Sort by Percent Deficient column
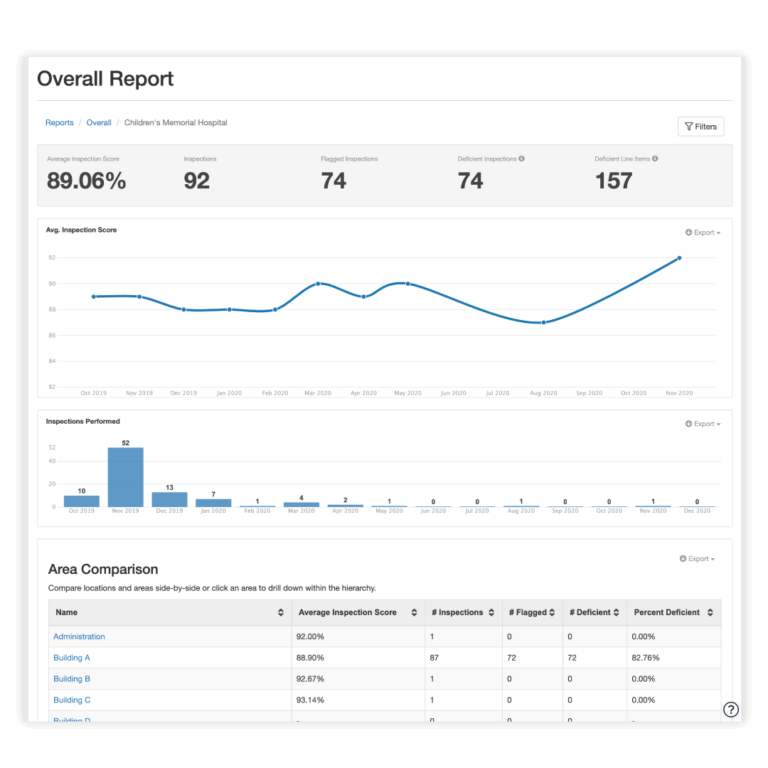 point(709,613)
